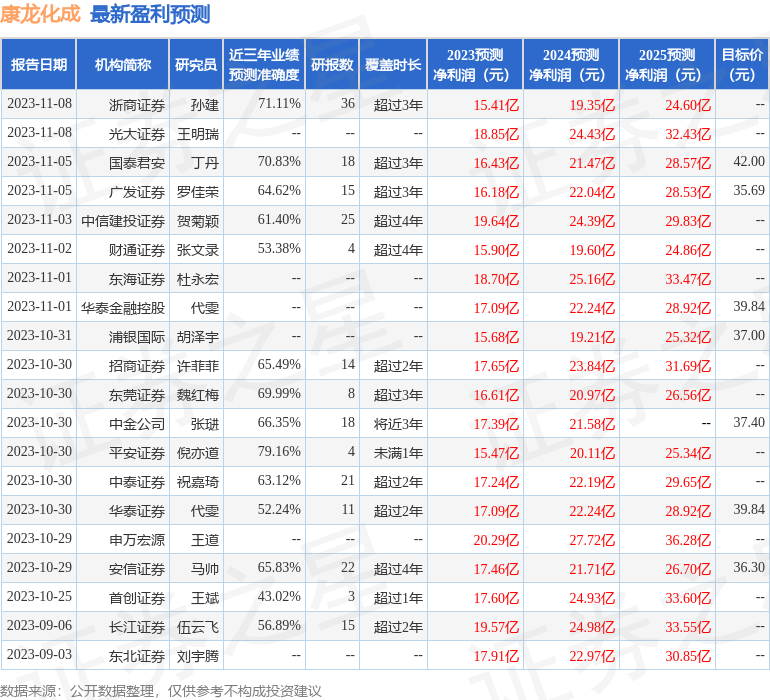This screenshot has width=770, height=700.
Task: Click accuracy value 71.11%
Action: (279, 103)
